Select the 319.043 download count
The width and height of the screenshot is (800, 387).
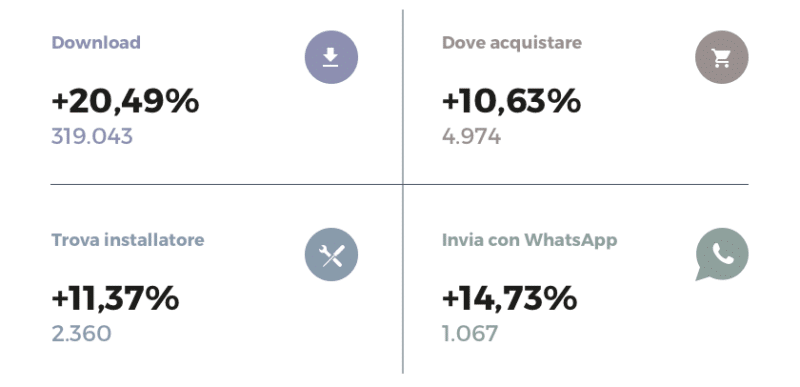pyautogui.click(x=92, y=137)
